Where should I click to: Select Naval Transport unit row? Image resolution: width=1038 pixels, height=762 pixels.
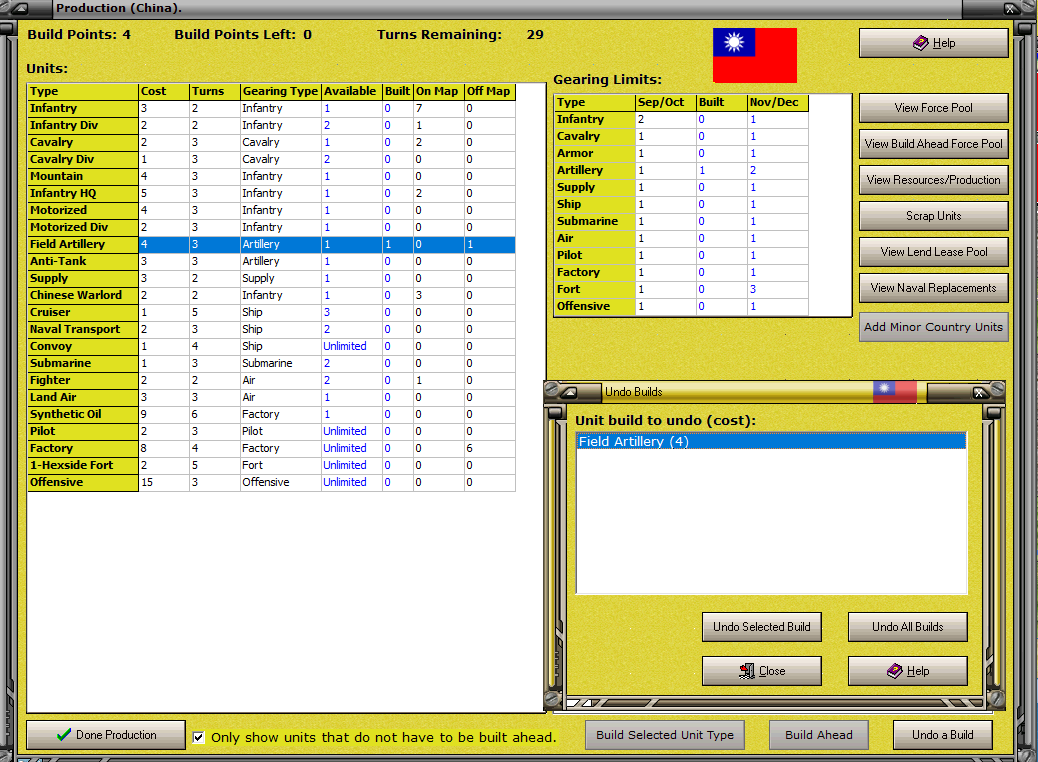click(x=271, y=329)
